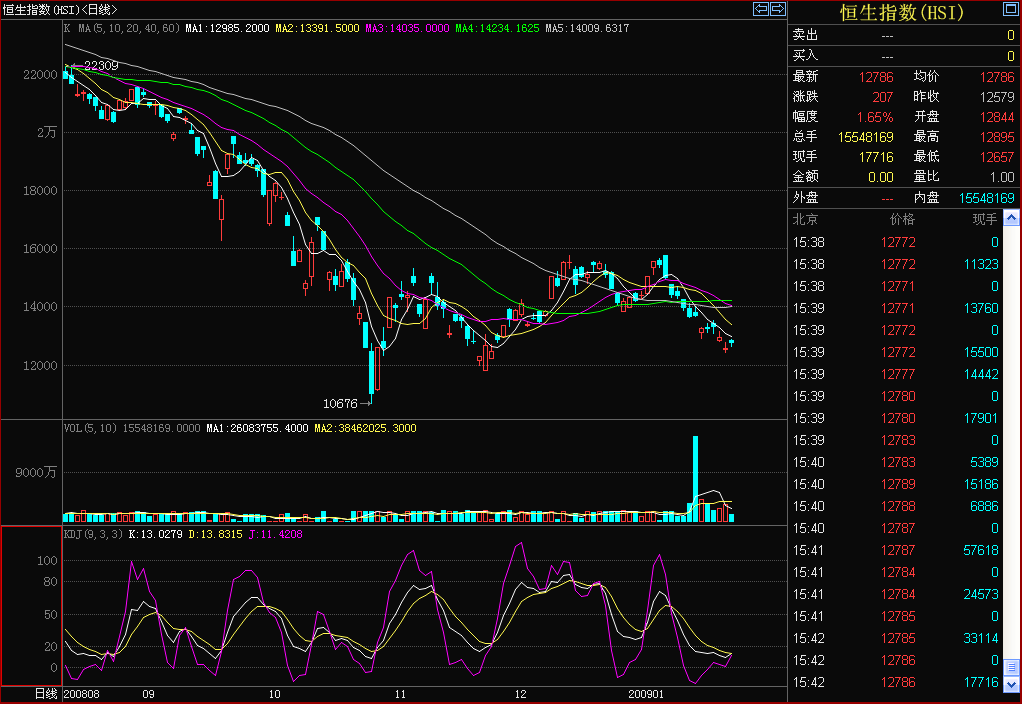
Task: Click the 10676 low price marker
Action: pyautogui.click(x=340, y=403)
